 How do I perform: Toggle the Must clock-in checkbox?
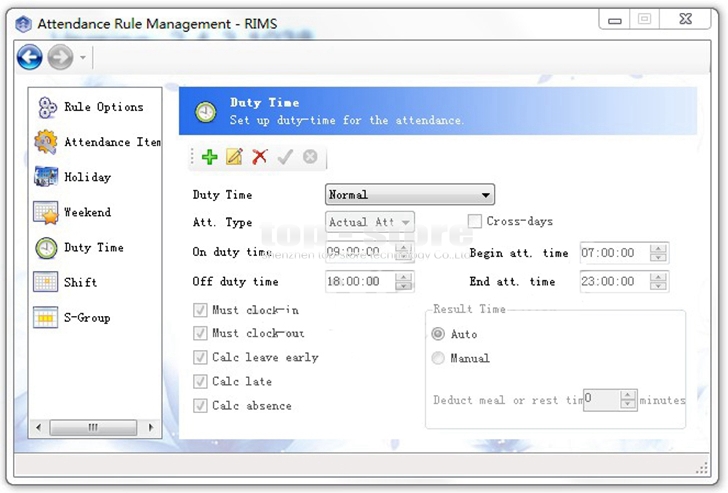tap(200, 310)
